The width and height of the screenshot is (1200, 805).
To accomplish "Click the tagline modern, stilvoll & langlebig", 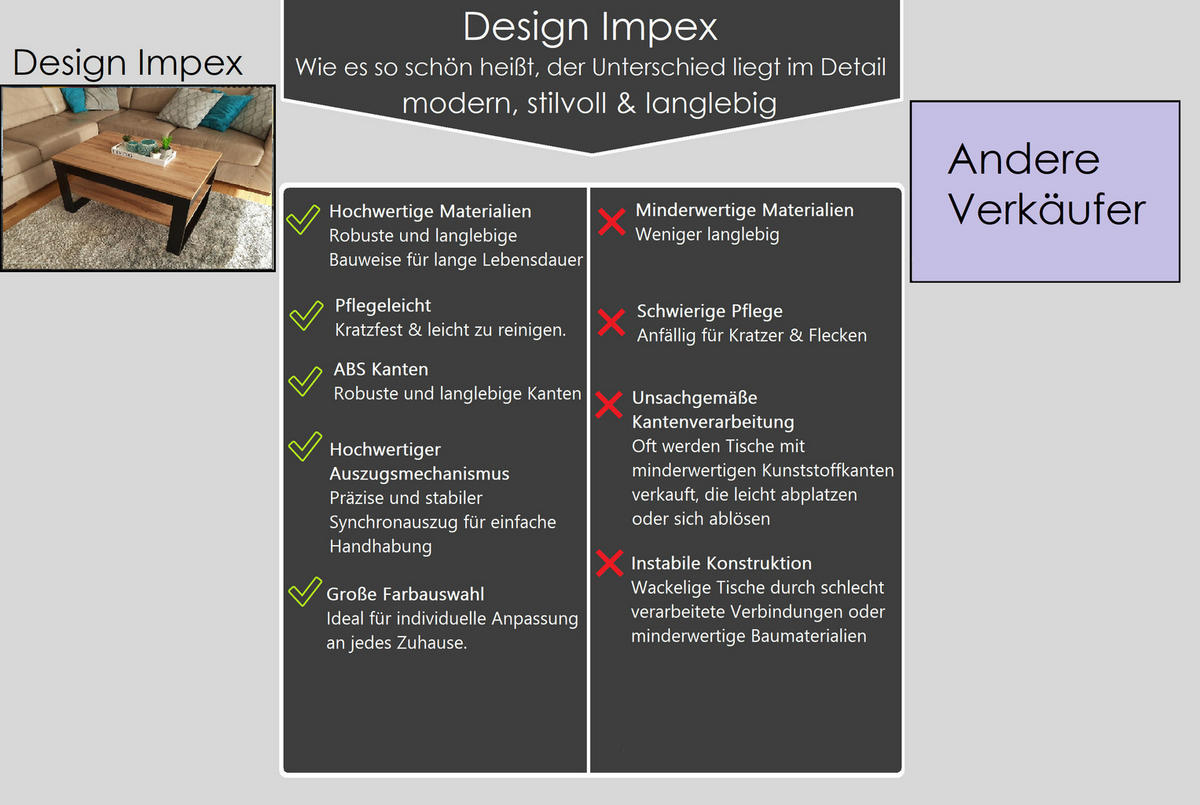I will click(x=589, y=103).
